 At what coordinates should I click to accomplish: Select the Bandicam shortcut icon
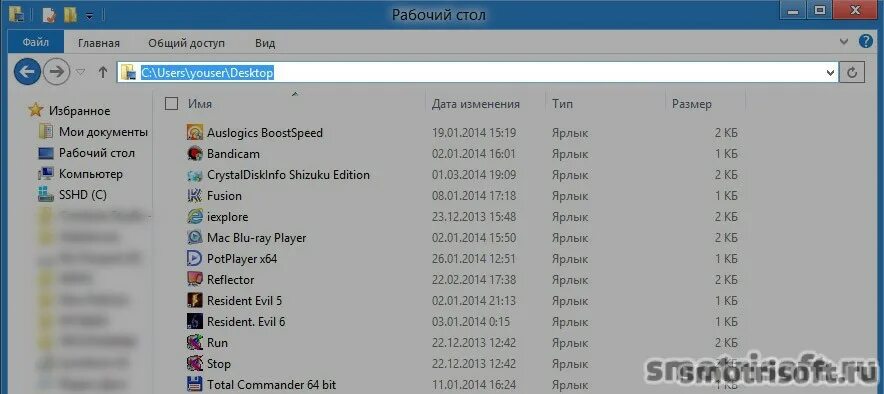point(195,154)
